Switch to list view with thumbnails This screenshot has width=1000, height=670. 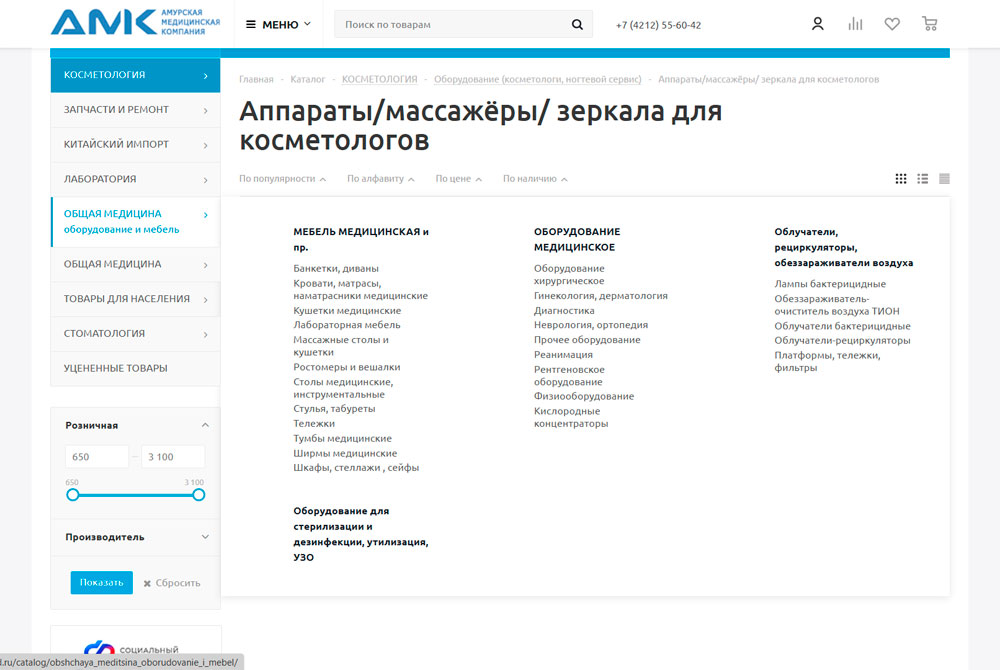[922, 178]
